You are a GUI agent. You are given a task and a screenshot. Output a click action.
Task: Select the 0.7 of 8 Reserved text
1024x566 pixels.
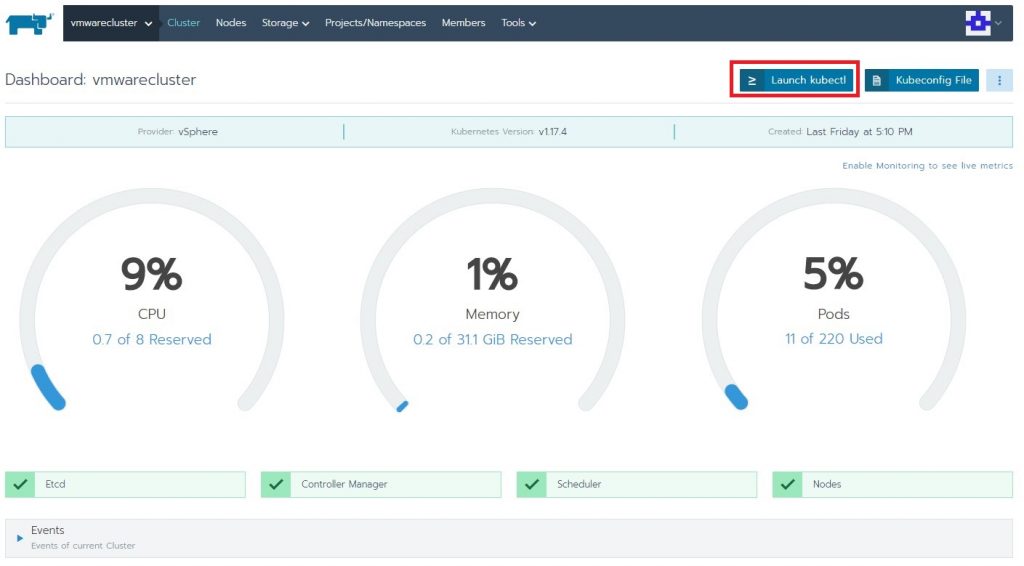pyautogui.click(x=152, y=339)
